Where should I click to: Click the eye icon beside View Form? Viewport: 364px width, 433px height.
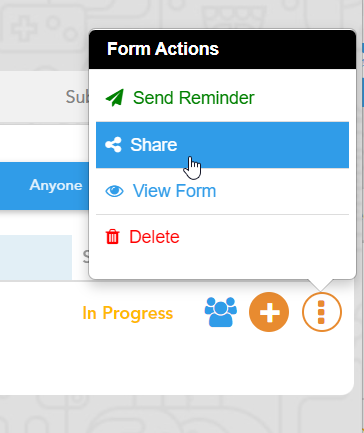point(114,191)
